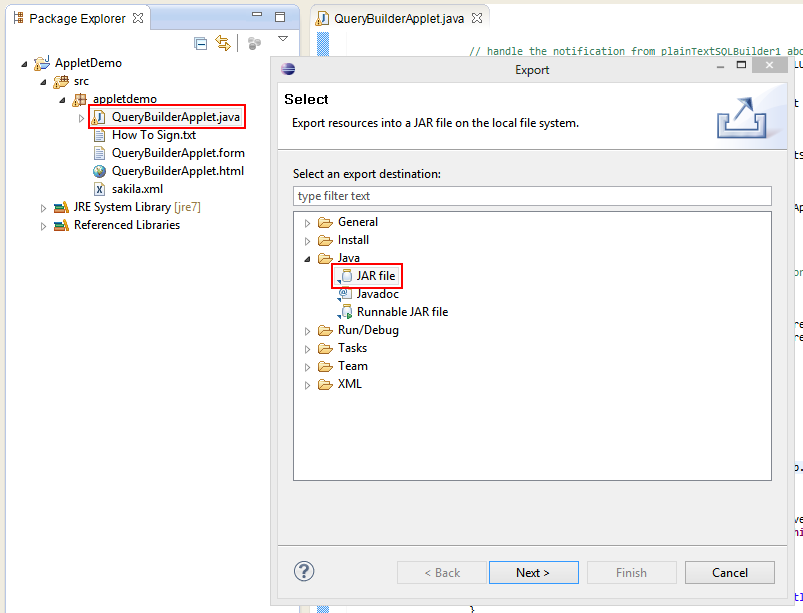Viewport: 803px width, 613px height.
Task: Click the How To Sign.txt file icon
Action: point(99,135)
